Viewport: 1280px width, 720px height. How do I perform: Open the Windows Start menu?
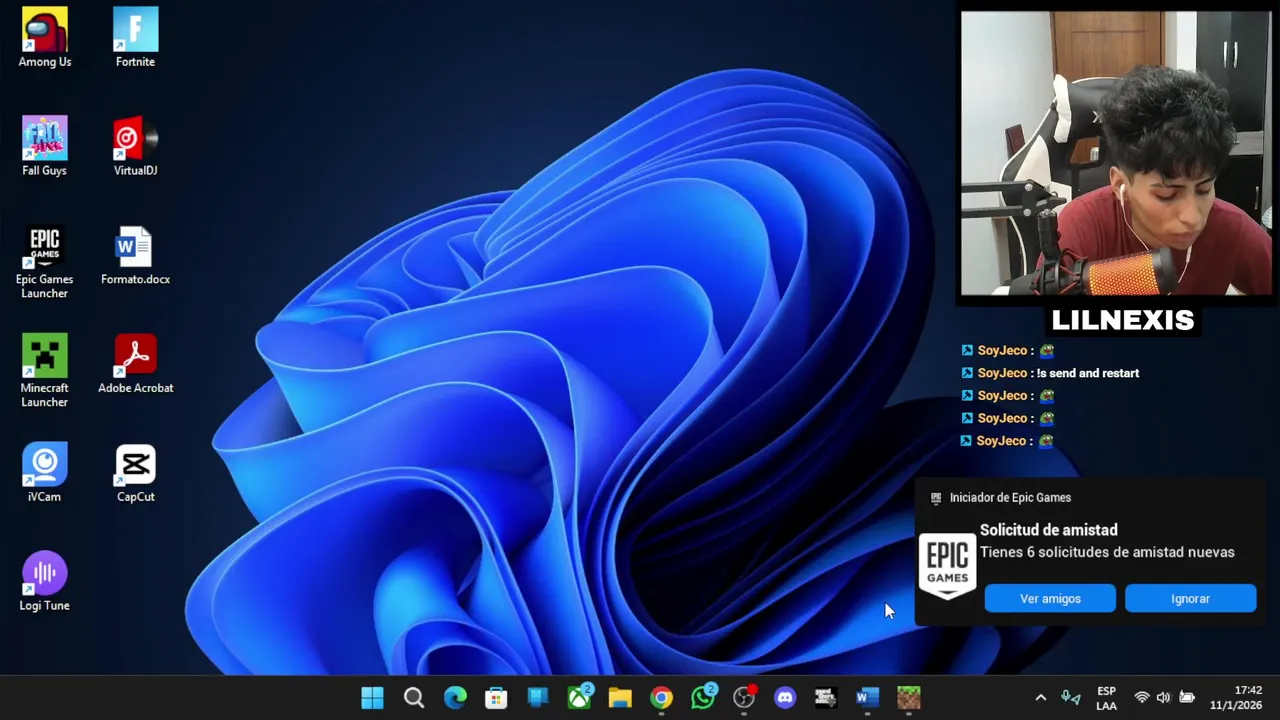372,697
